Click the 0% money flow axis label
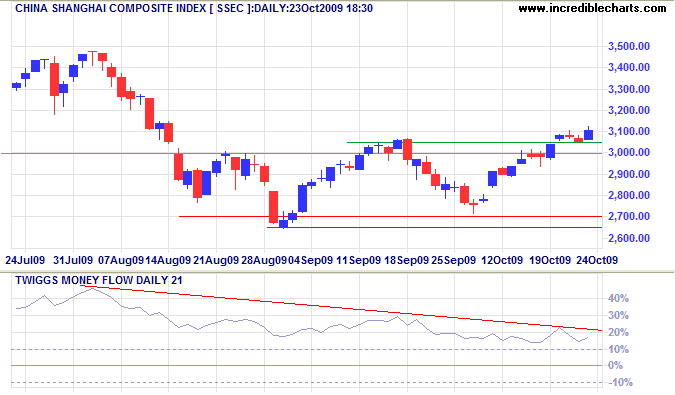The height and width of the screenshot is (395, 675). tap(615, 366)
